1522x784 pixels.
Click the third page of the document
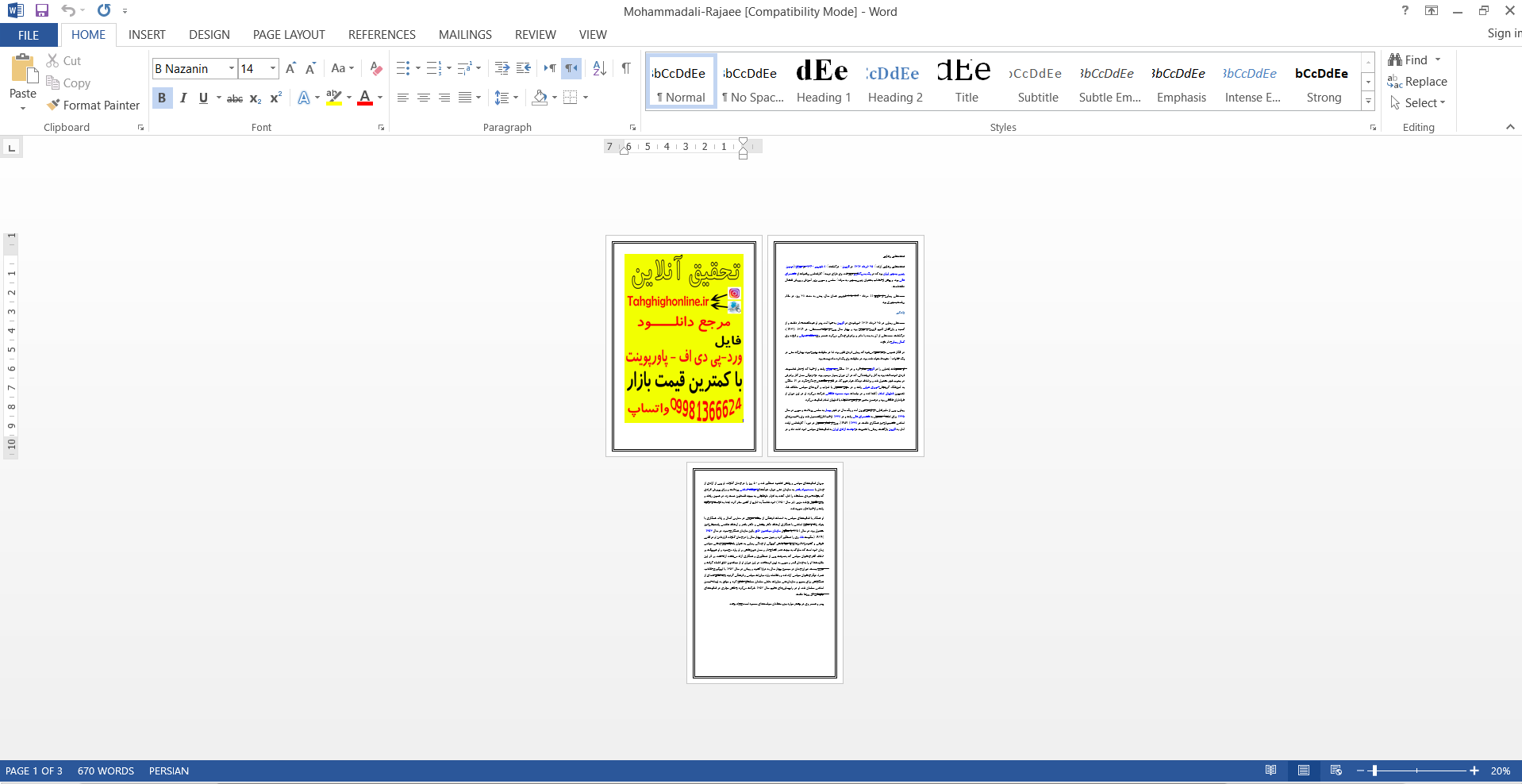click(765, 573)
